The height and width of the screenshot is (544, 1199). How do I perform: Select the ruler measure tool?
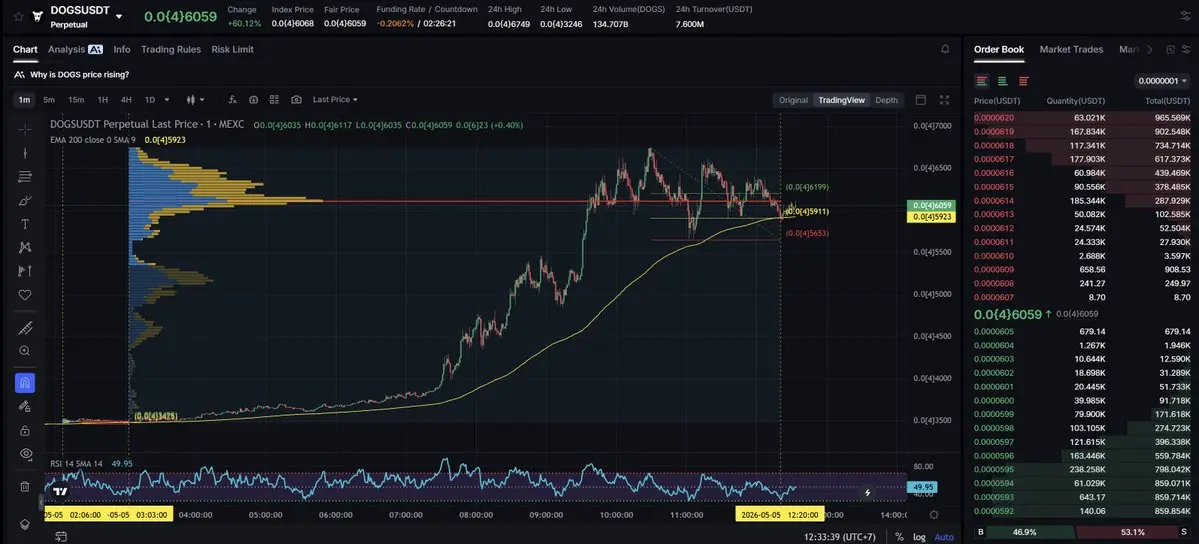pyautogui.click(x=25, y=327)
